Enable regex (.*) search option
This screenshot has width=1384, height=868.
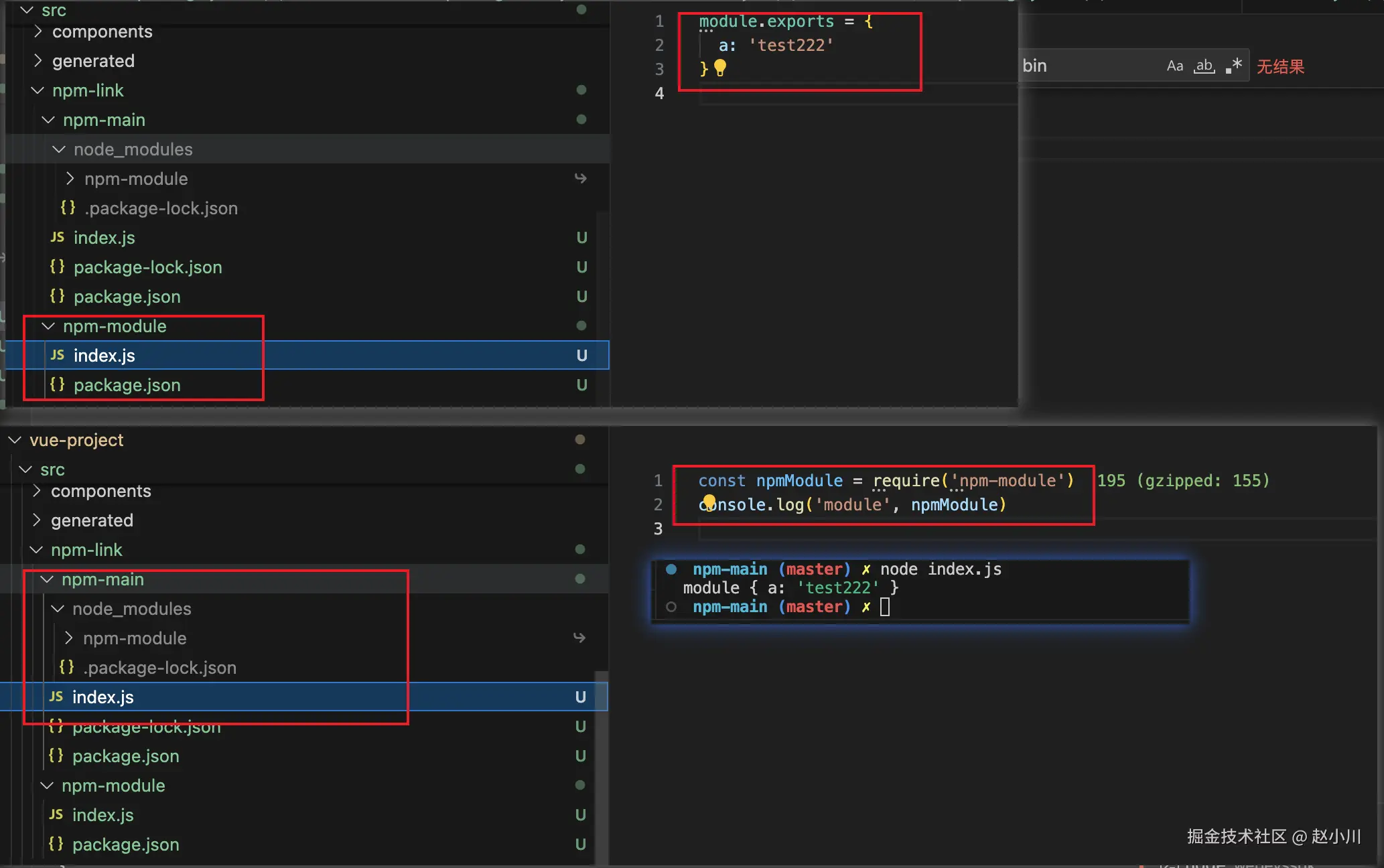(1234, 66)
